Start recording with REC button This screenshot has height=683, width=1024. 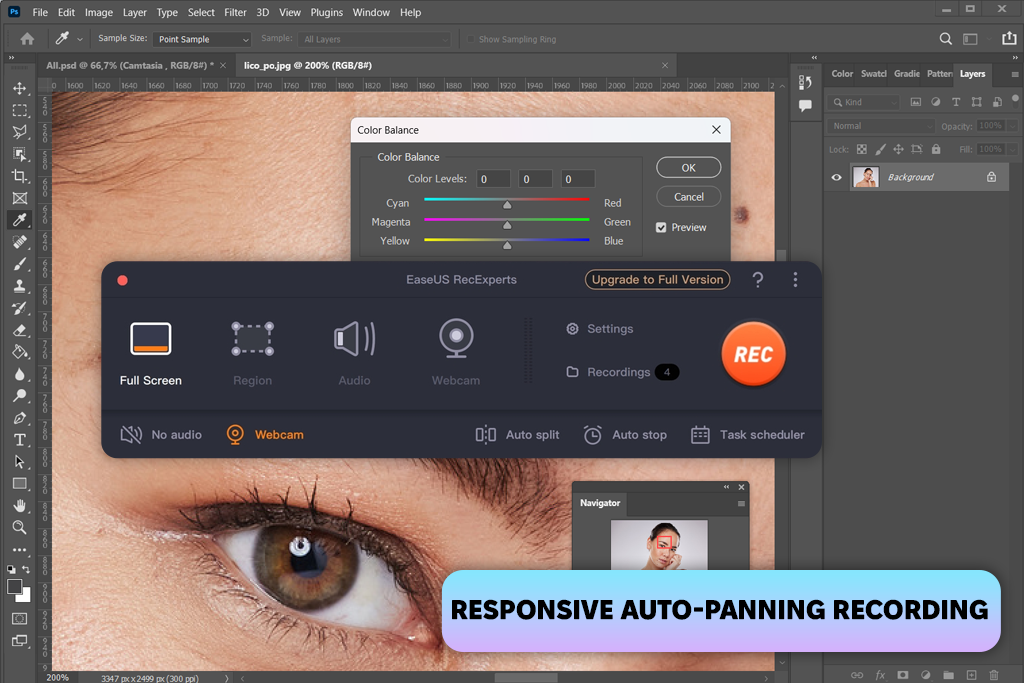753,354
